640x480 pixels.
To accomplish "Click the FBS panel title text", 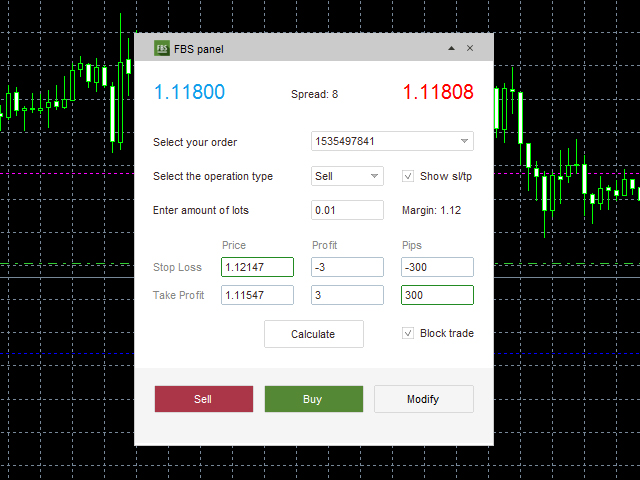I will coord(199,49).
